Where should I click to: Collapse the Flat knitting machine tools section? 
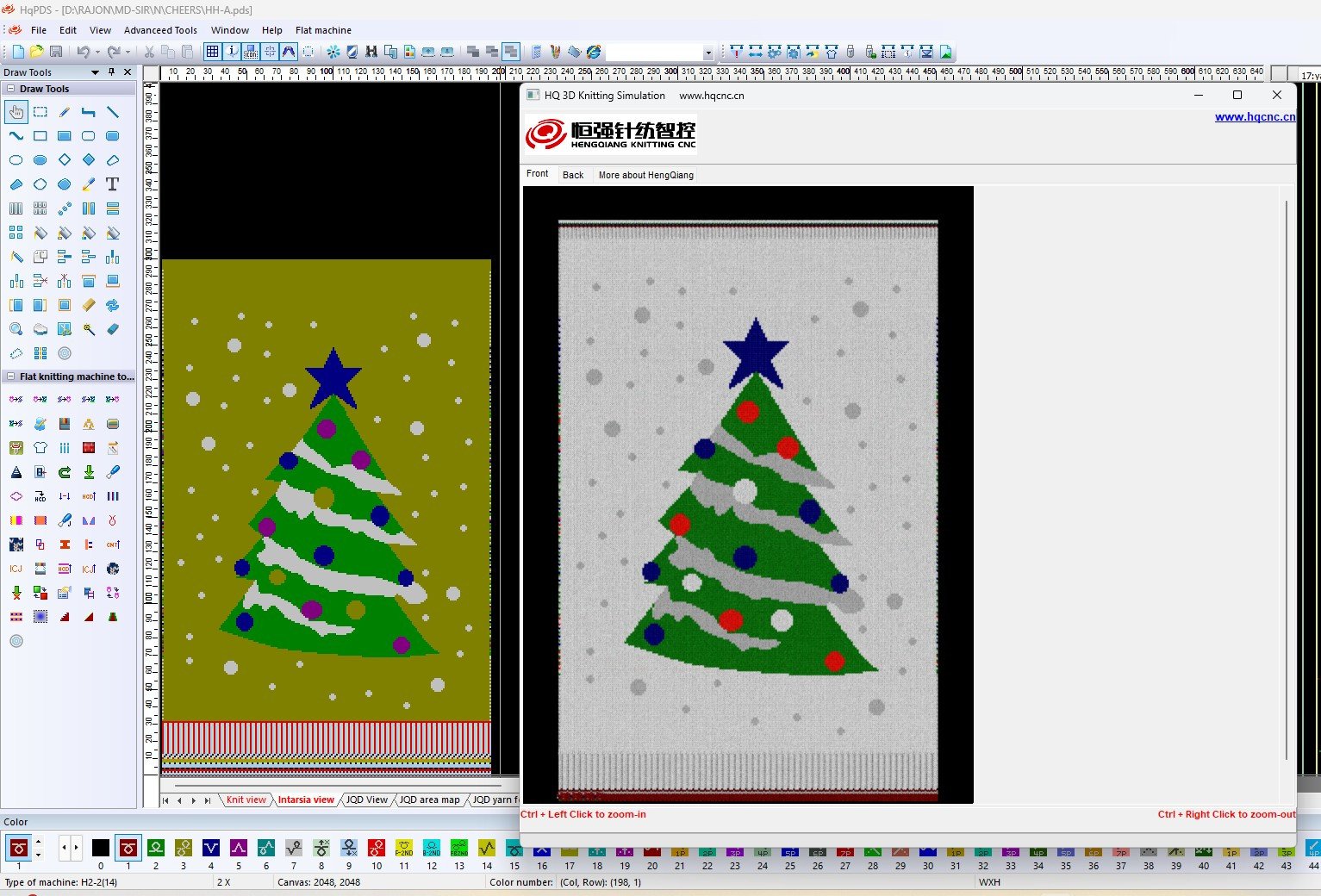tap(10, 376)
